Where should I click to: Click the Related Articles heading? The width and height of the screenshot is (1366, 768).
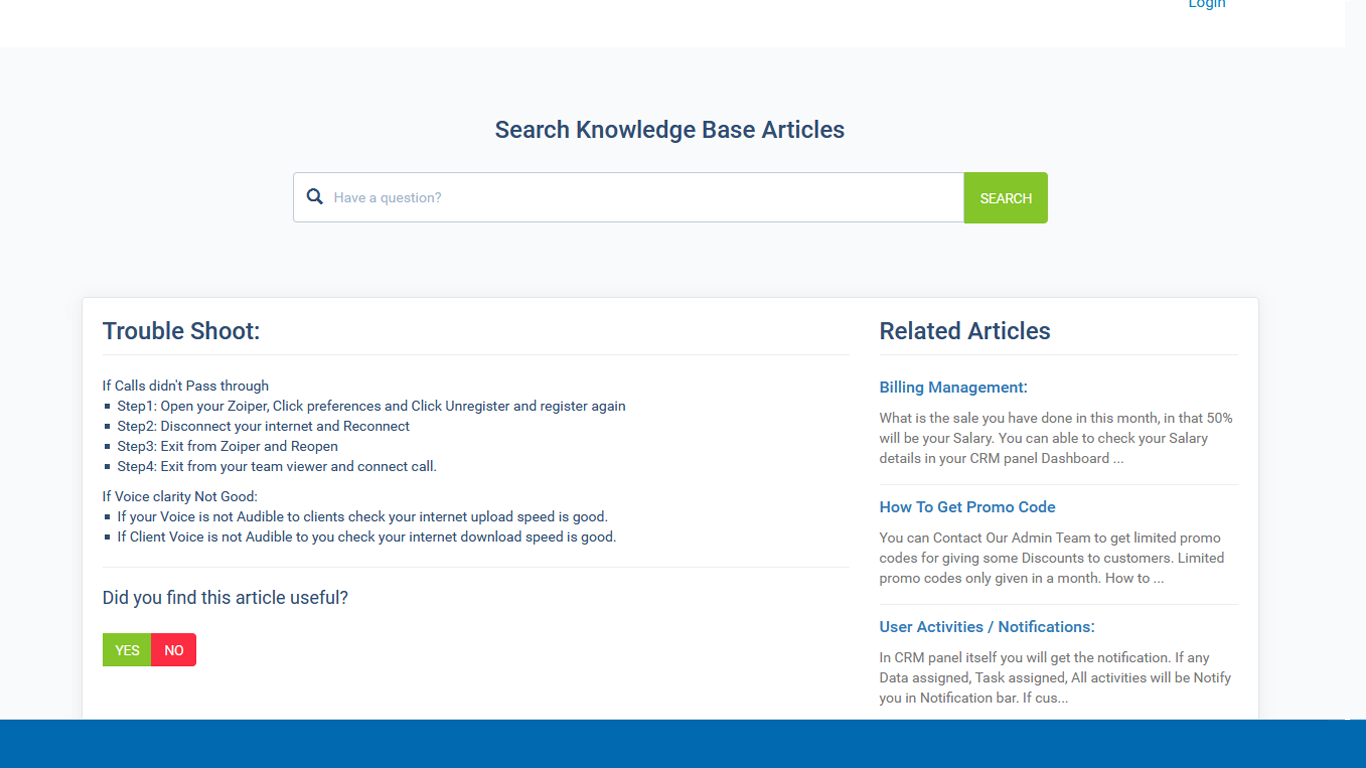tap(964, 331)
